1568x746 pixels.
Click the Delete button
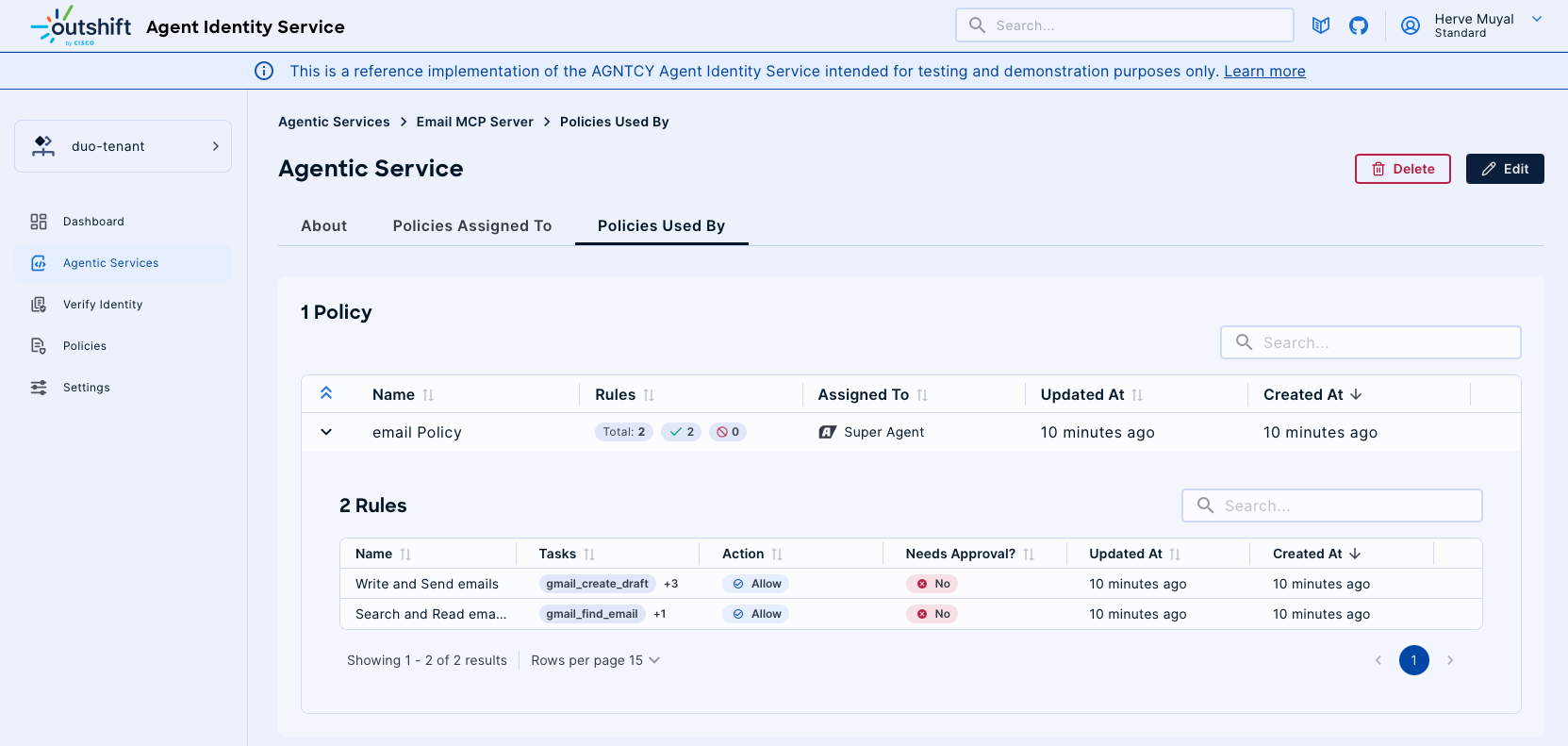pyautogui.click(x=1403, y=169)
